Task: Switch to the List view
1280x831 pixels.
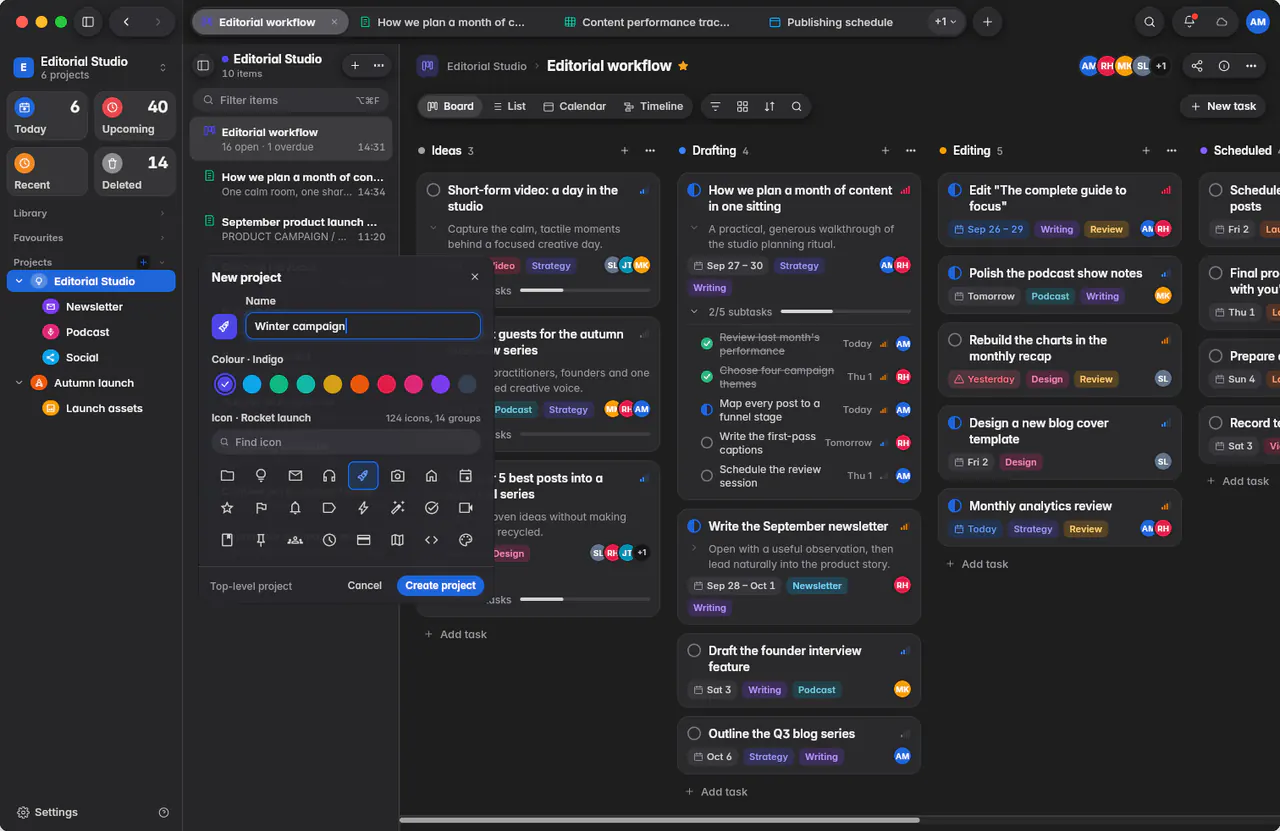Action: tap(509, 106)
